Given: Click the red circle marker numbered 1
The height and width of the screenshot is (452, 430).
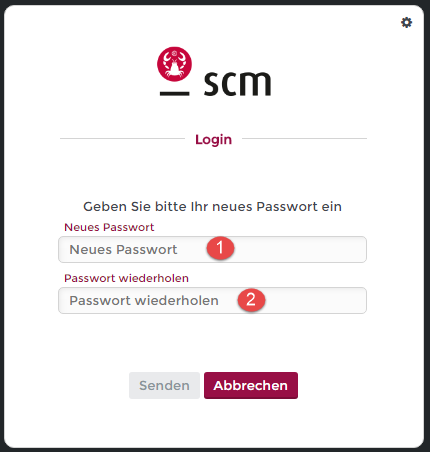Looking at the screenshot, I should (x=220, y=248).
